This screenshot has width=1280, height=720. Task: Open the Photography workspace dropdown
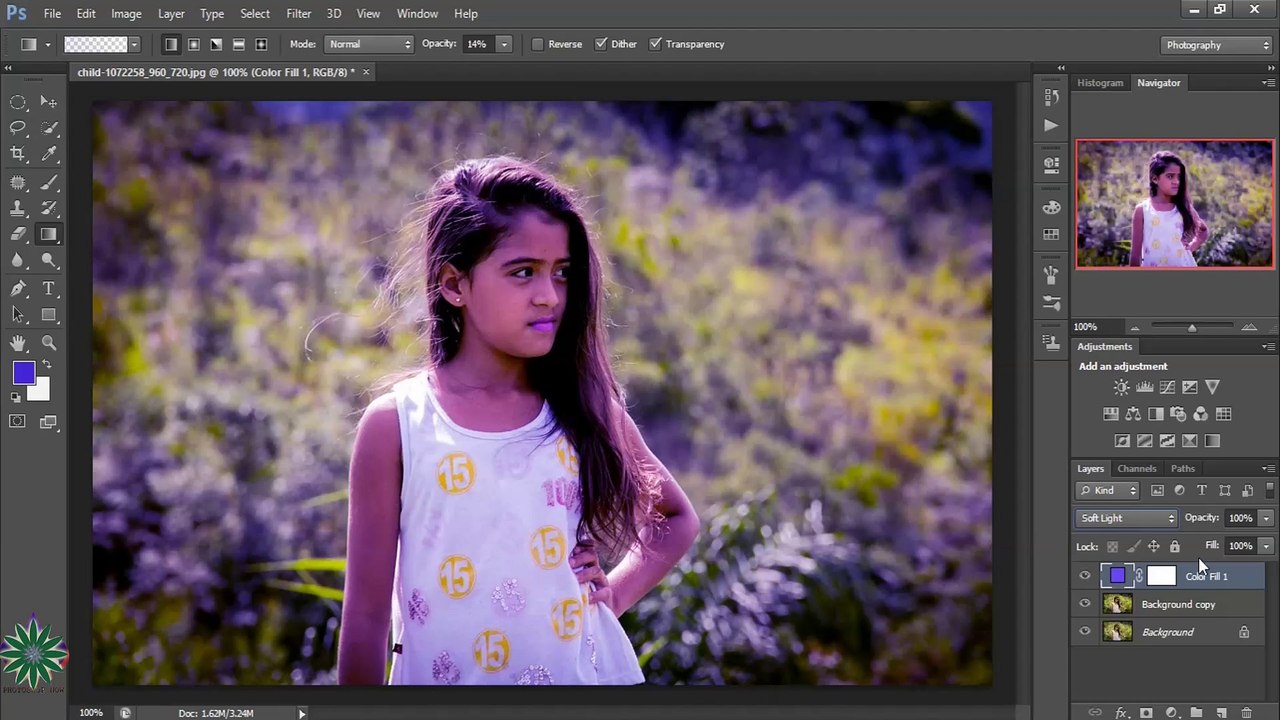[1217, 45]
